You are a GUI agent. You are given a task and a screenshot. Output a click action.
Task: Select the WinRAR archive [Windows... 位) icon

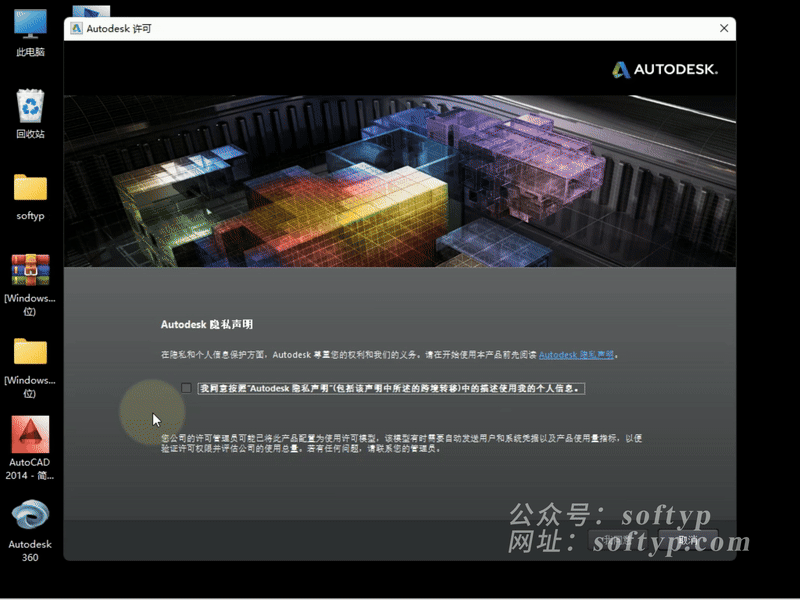pyautogui.click(x=30, y=284)
